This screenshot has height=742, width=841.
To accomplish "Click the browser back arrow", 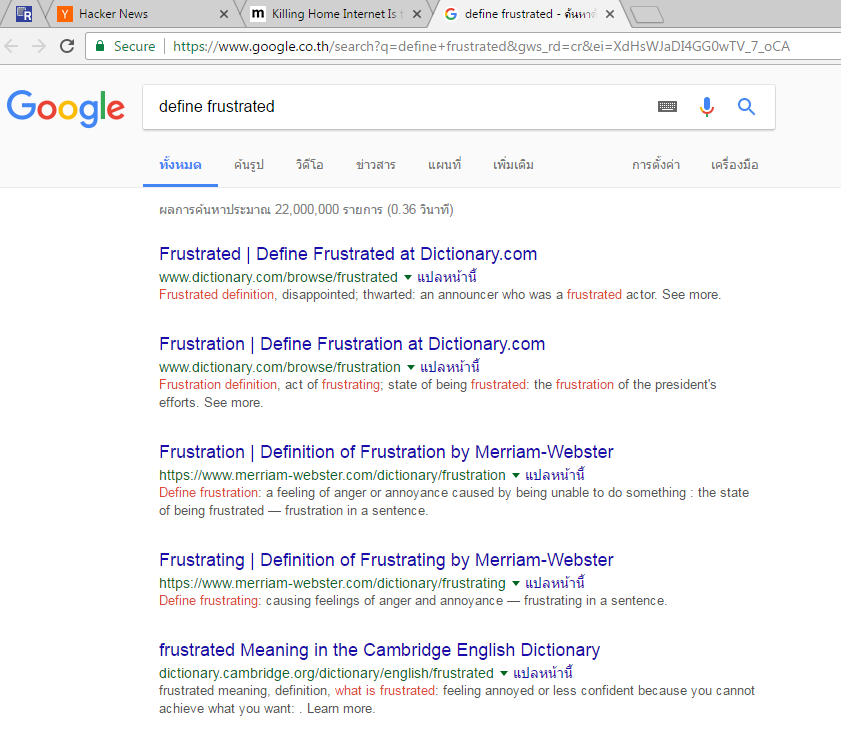I will click(12, 46).
